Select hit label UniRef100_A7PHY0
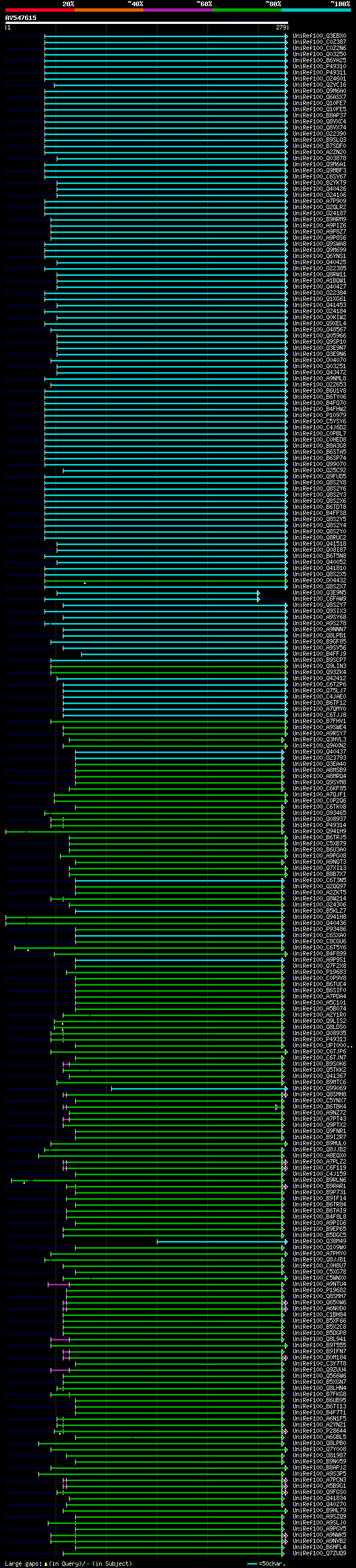This screenshot has width=356, height=1568. [319, 1253]
